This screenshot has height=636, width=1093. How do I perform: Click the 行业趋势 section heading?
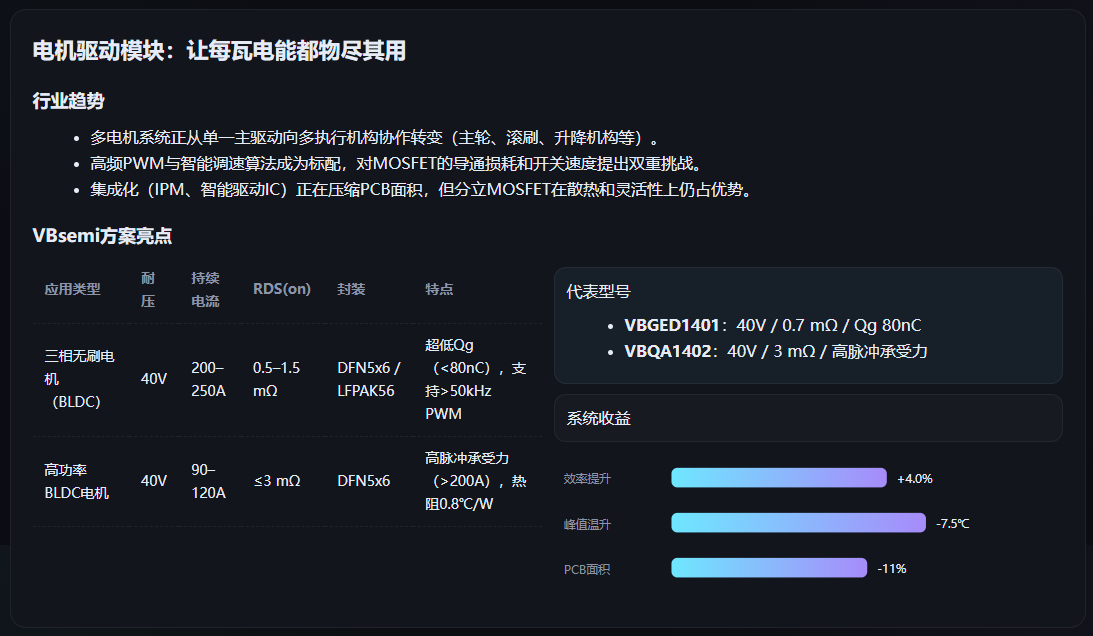click(68, 101)
